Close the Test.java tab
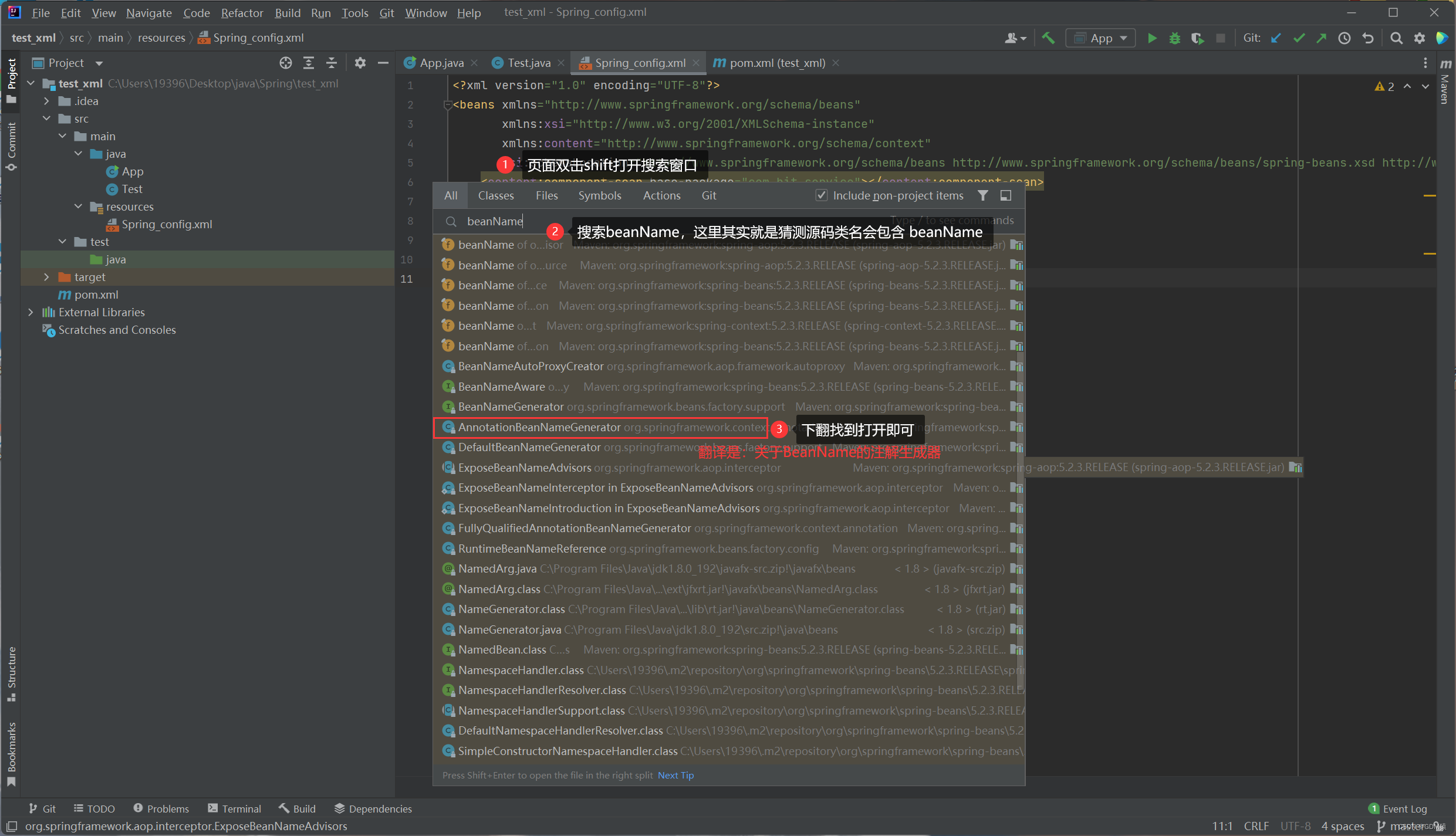The image size is (1456, 836). pos(561,63)
